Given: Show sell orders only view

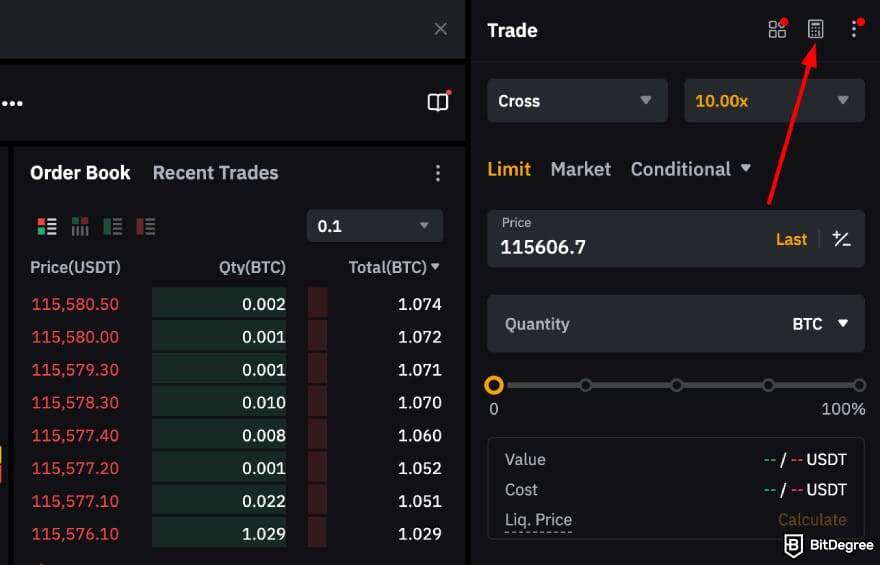Looking at the screenshot, I should 146,227.
